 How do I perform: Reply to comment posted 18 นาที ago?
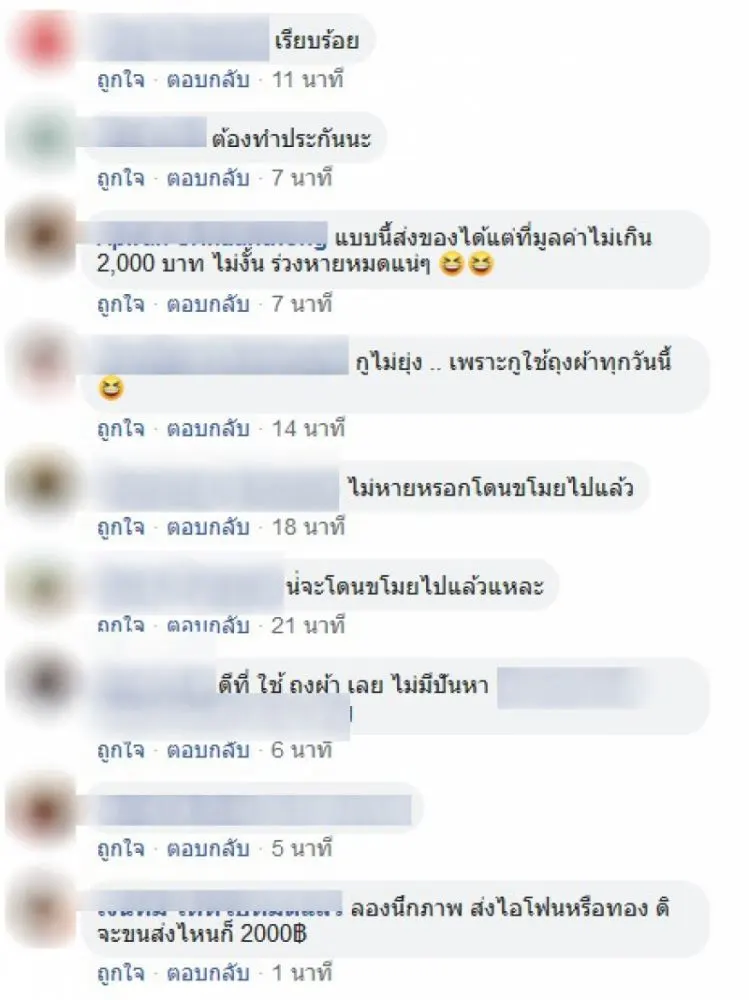point(208,527)
